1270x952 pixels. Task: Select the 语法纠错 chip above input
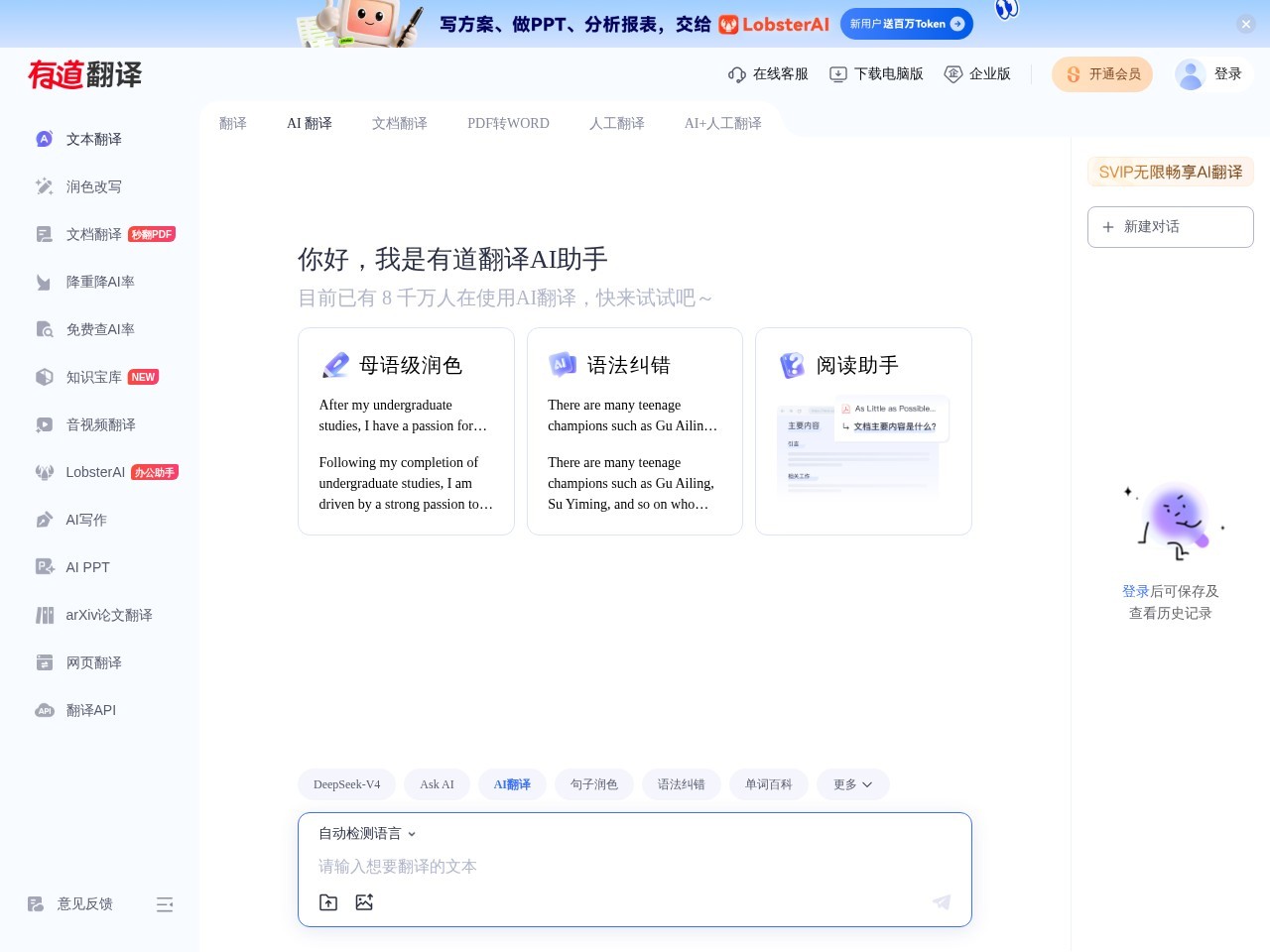click(682, 784)
